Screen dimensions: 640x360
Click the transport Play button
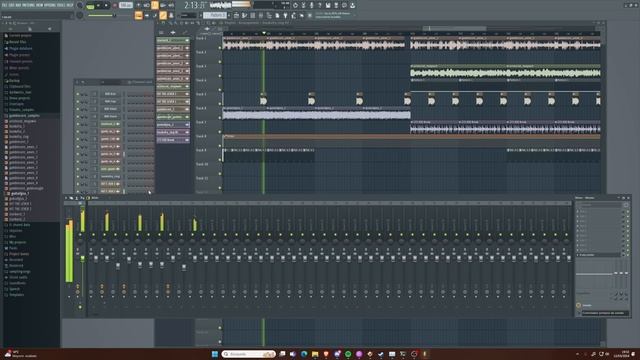(99, 6)
